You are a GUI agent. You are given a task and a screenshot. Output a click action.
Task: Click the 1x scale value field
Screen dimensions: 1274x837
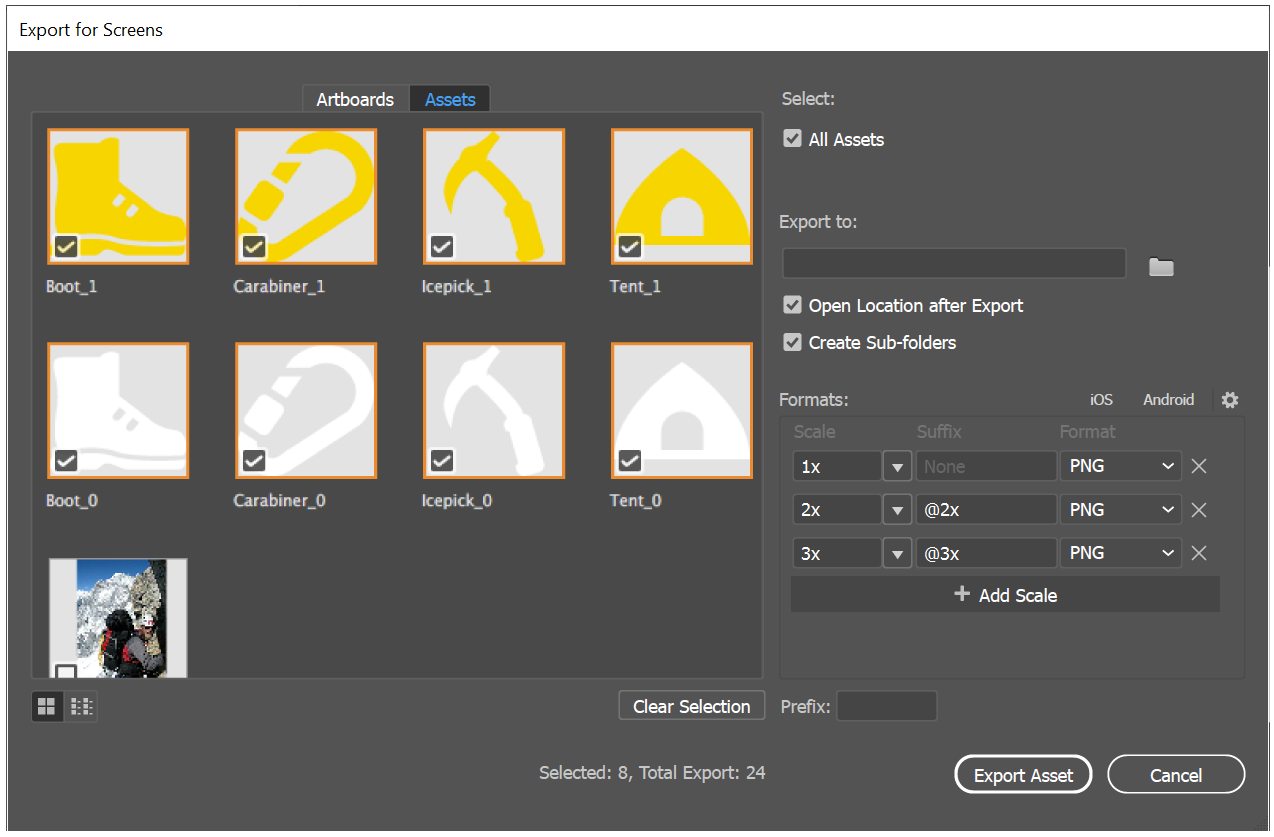pos(837,466)
